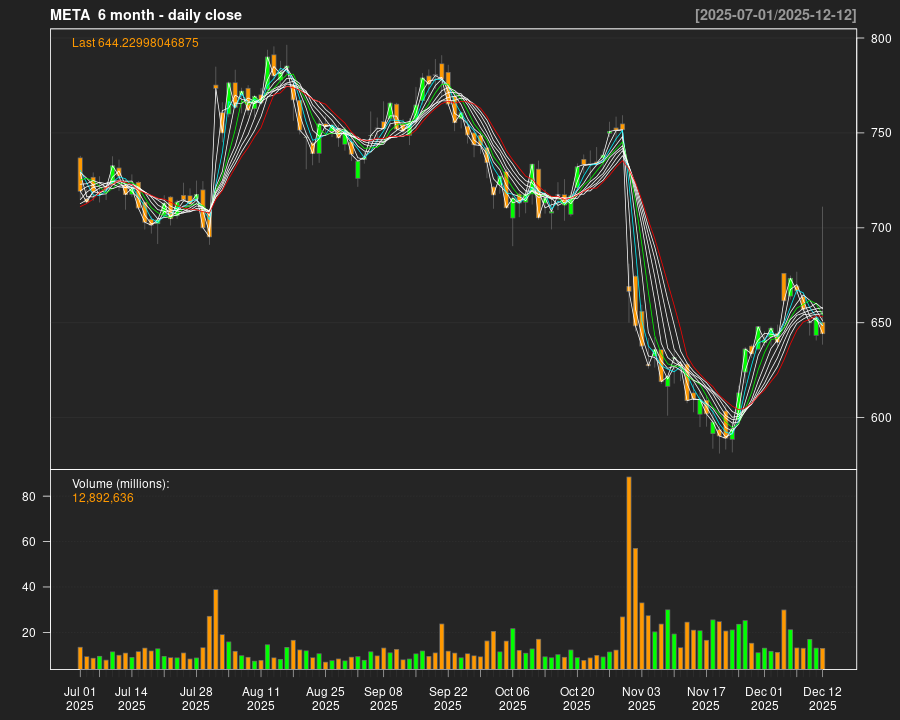Click the 600 price axis label
Screen dimensions: 900x720
click(880, 418)
